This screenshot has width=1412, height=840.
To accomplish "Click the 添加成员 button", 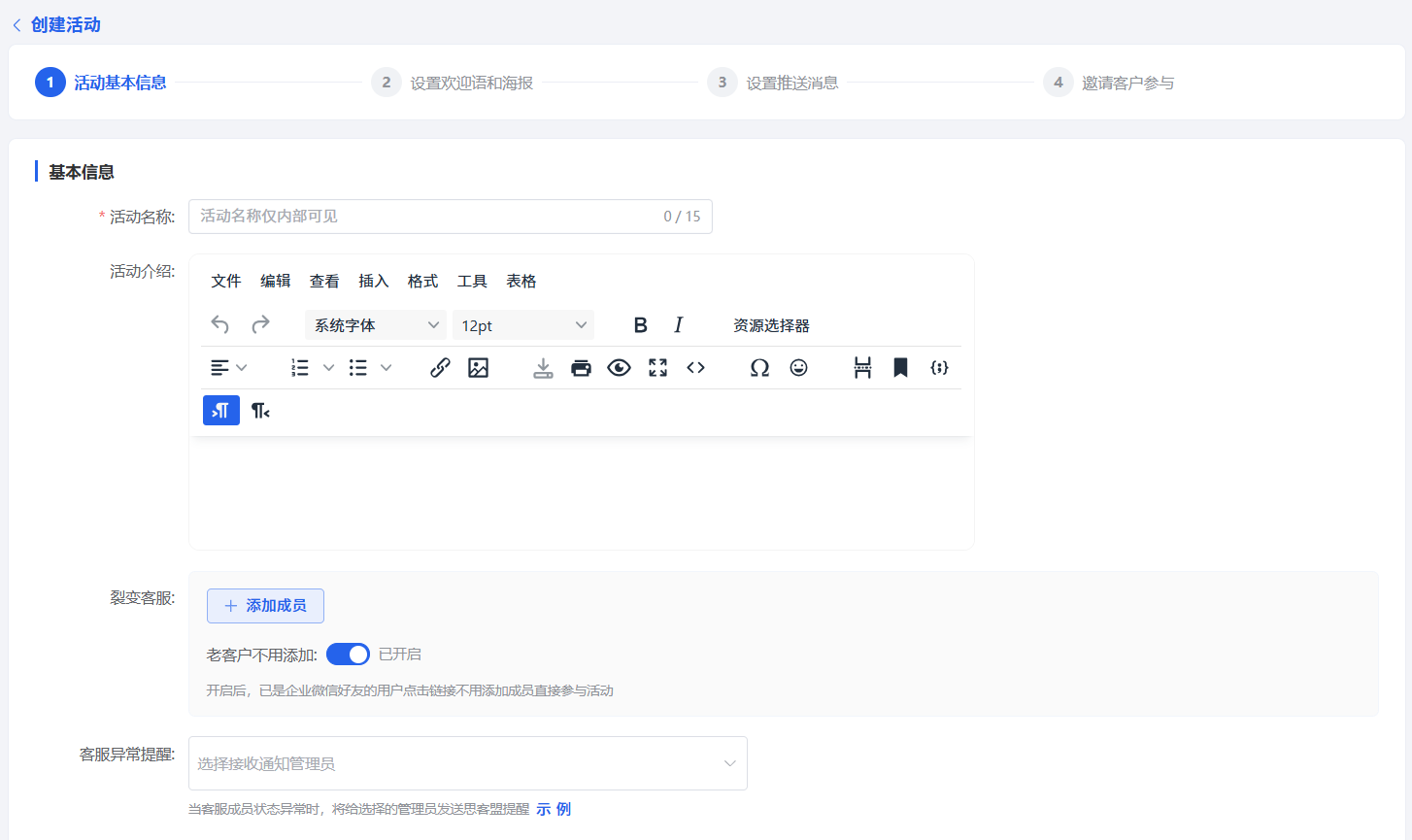I will click(265, 606).
